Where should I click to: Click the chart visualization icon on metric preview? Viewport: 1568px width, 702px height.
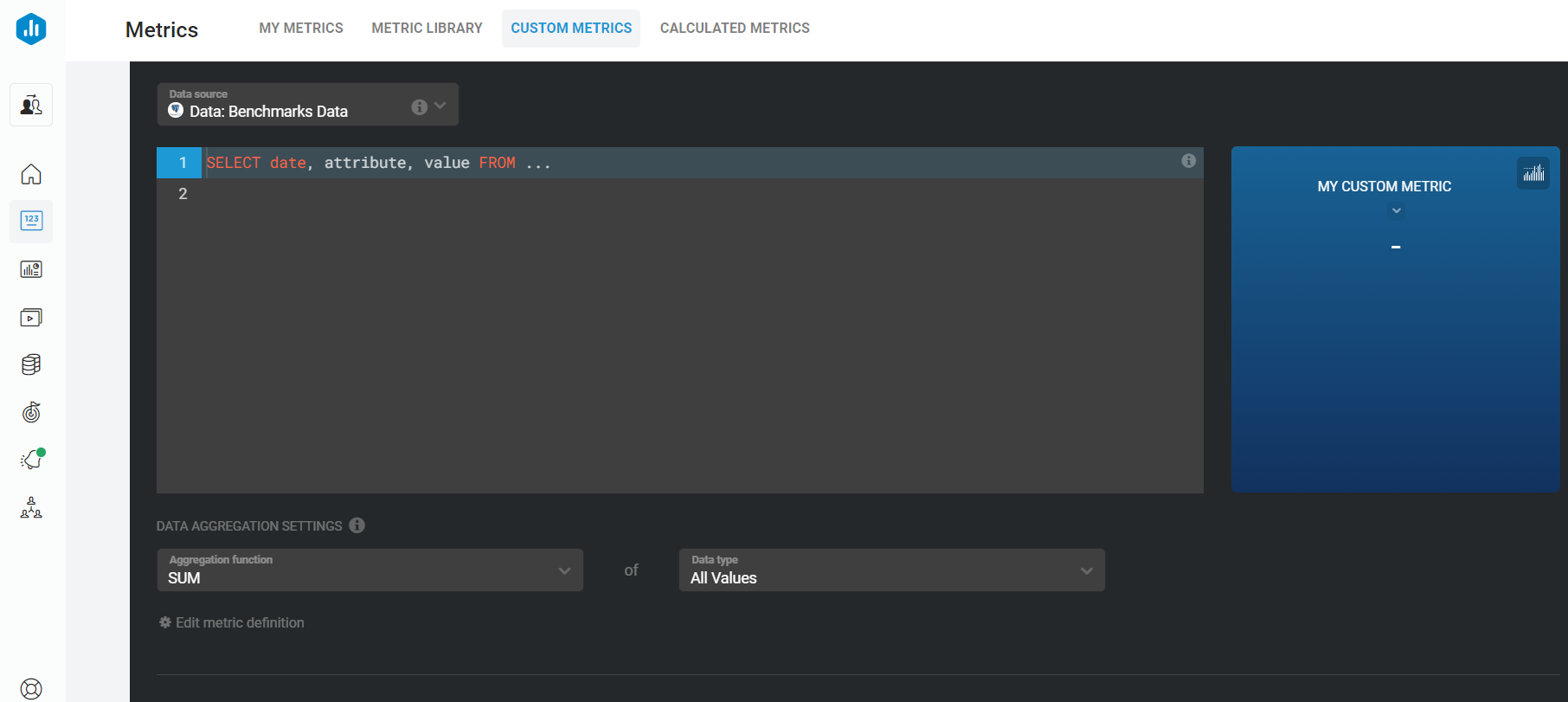(x=1533, y=173)
